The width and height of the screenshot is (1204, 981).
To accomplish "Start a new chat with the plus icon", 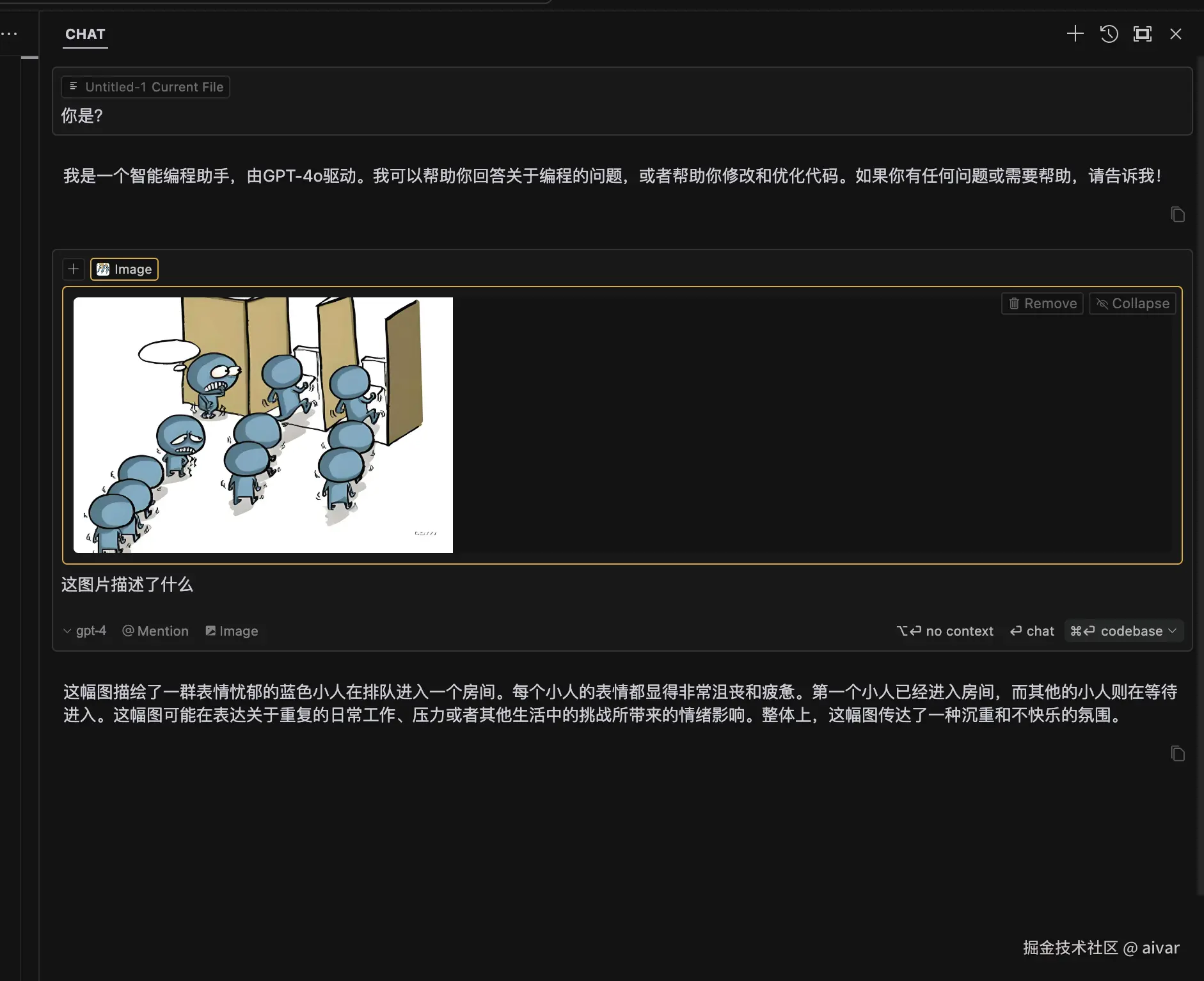I will click(1075, 34).
